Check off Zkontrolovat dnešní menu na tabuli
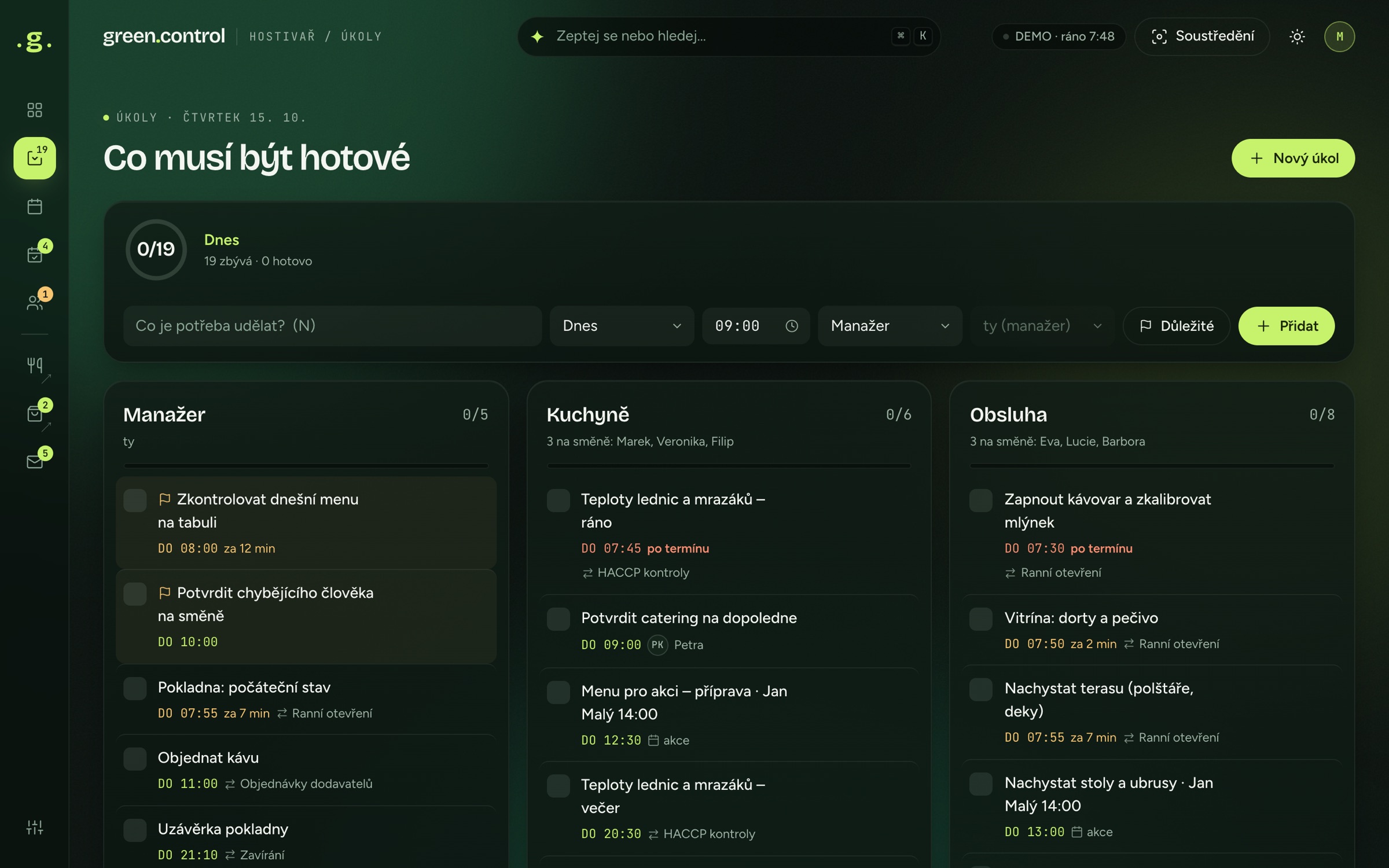 point(135,501)
